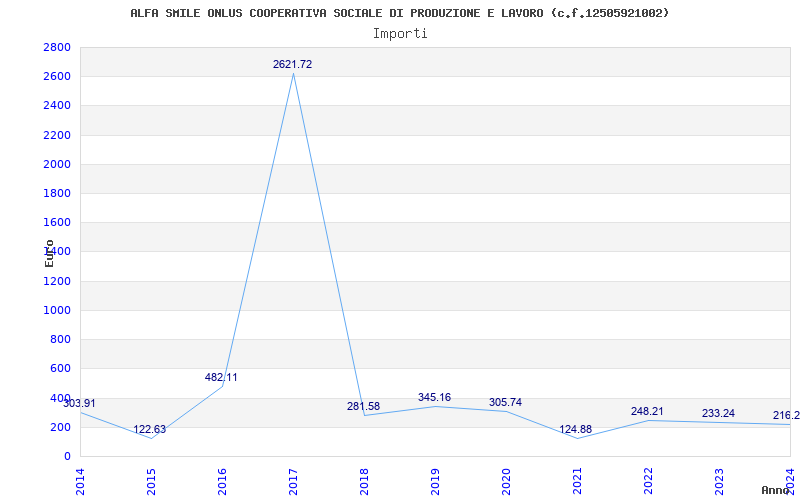The width and height of the screenshot is (800, 500).
Task: Click the 345.16 data label for 2019
Action: [x=434, y=397]
